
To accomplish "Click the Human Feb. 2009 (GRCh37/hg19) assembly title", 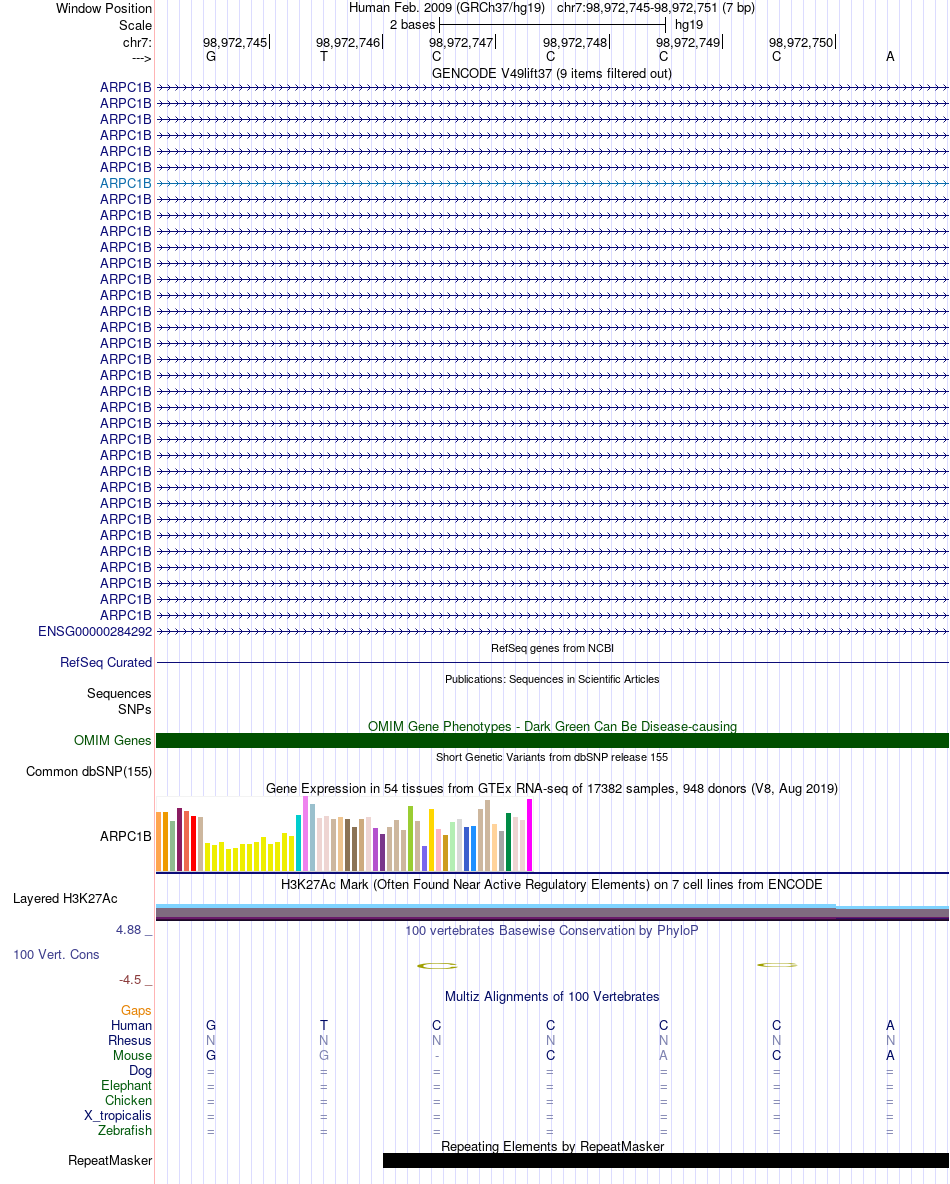I will [x=446, y=8].
